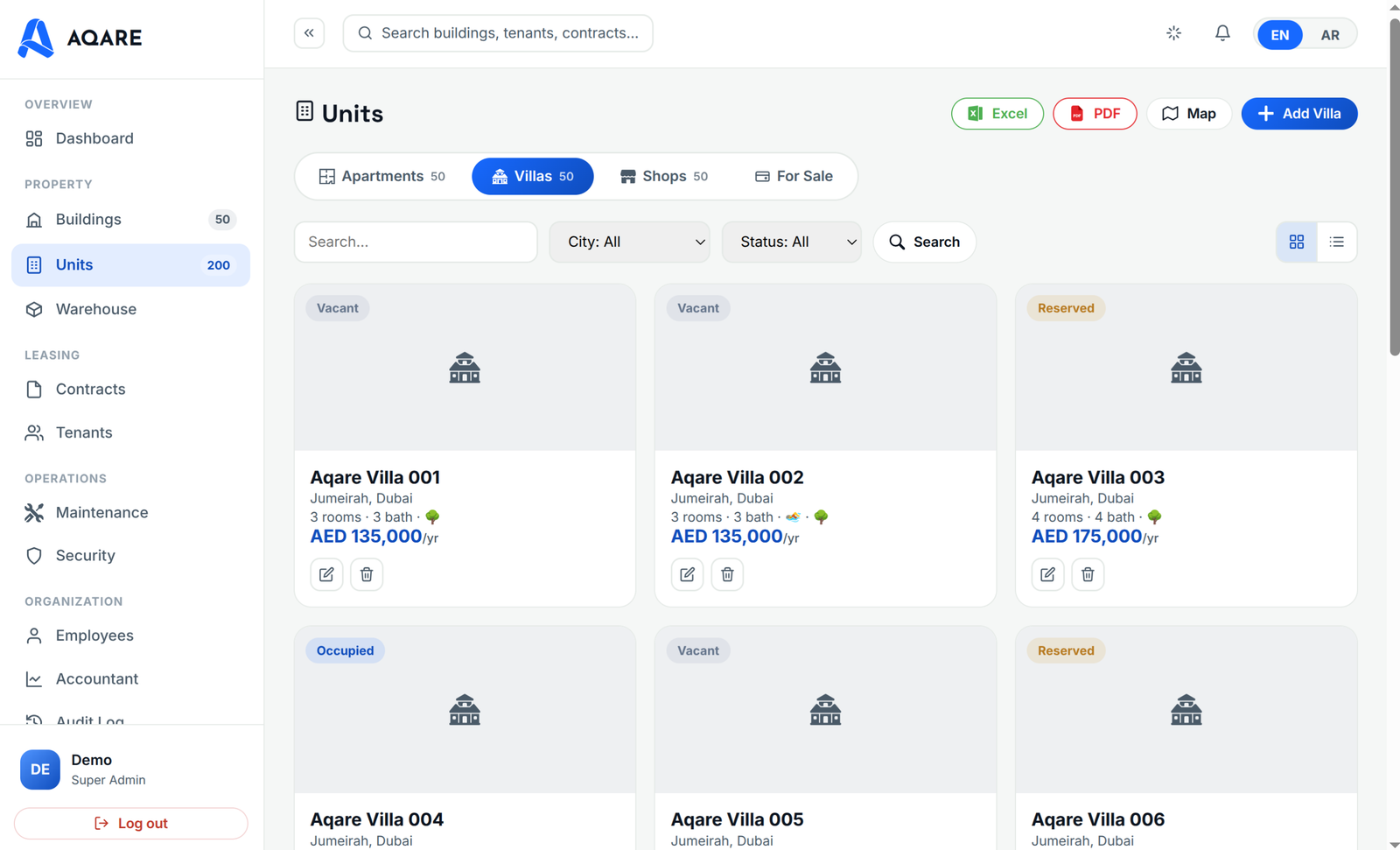Click the DE user avatar
The height and width of the screenshot is (850, 1400).
40,769
